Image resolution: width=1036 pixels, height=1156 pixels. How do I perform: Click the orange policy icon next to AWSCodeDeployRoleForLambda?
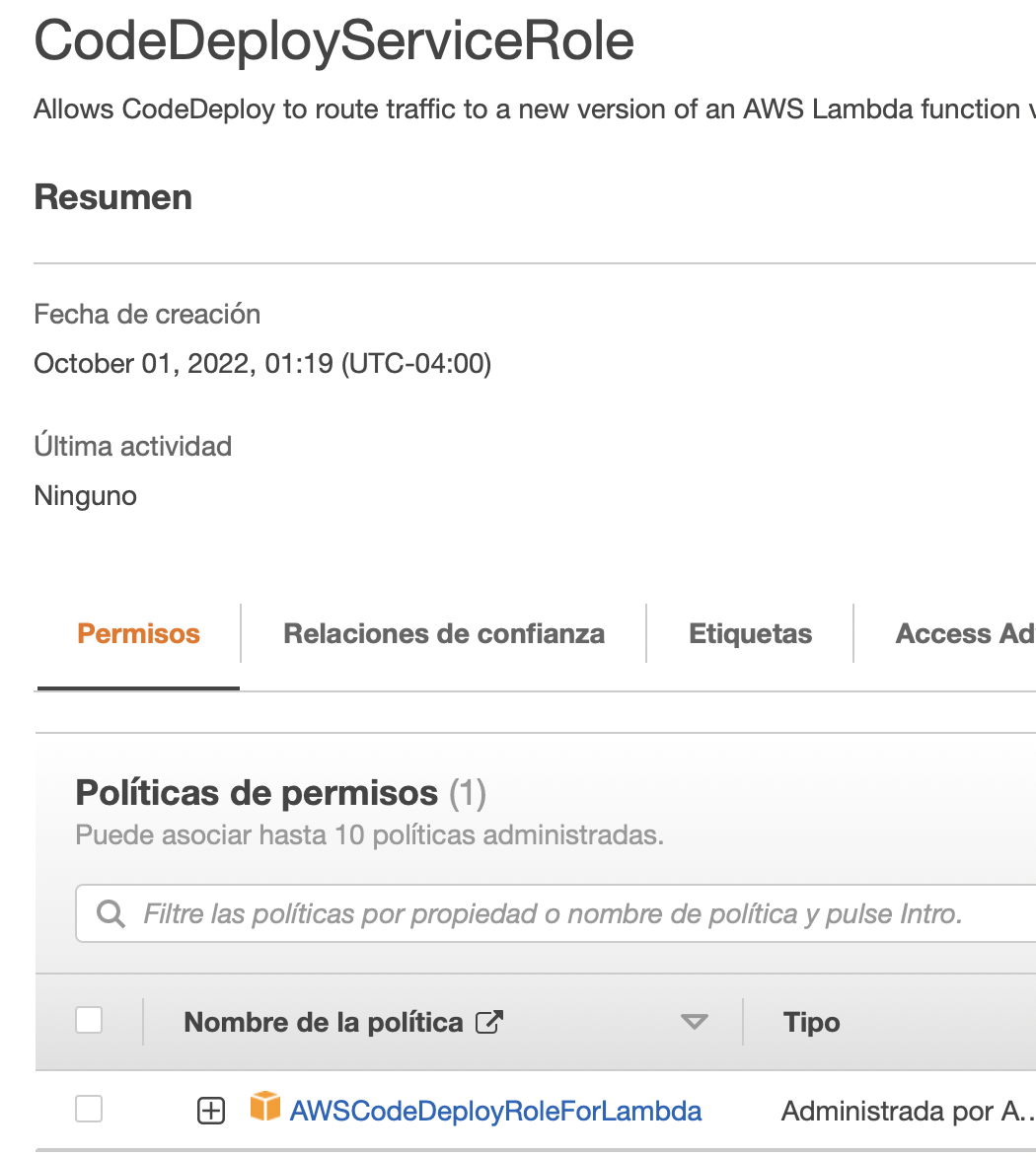tap(264, 1109)
